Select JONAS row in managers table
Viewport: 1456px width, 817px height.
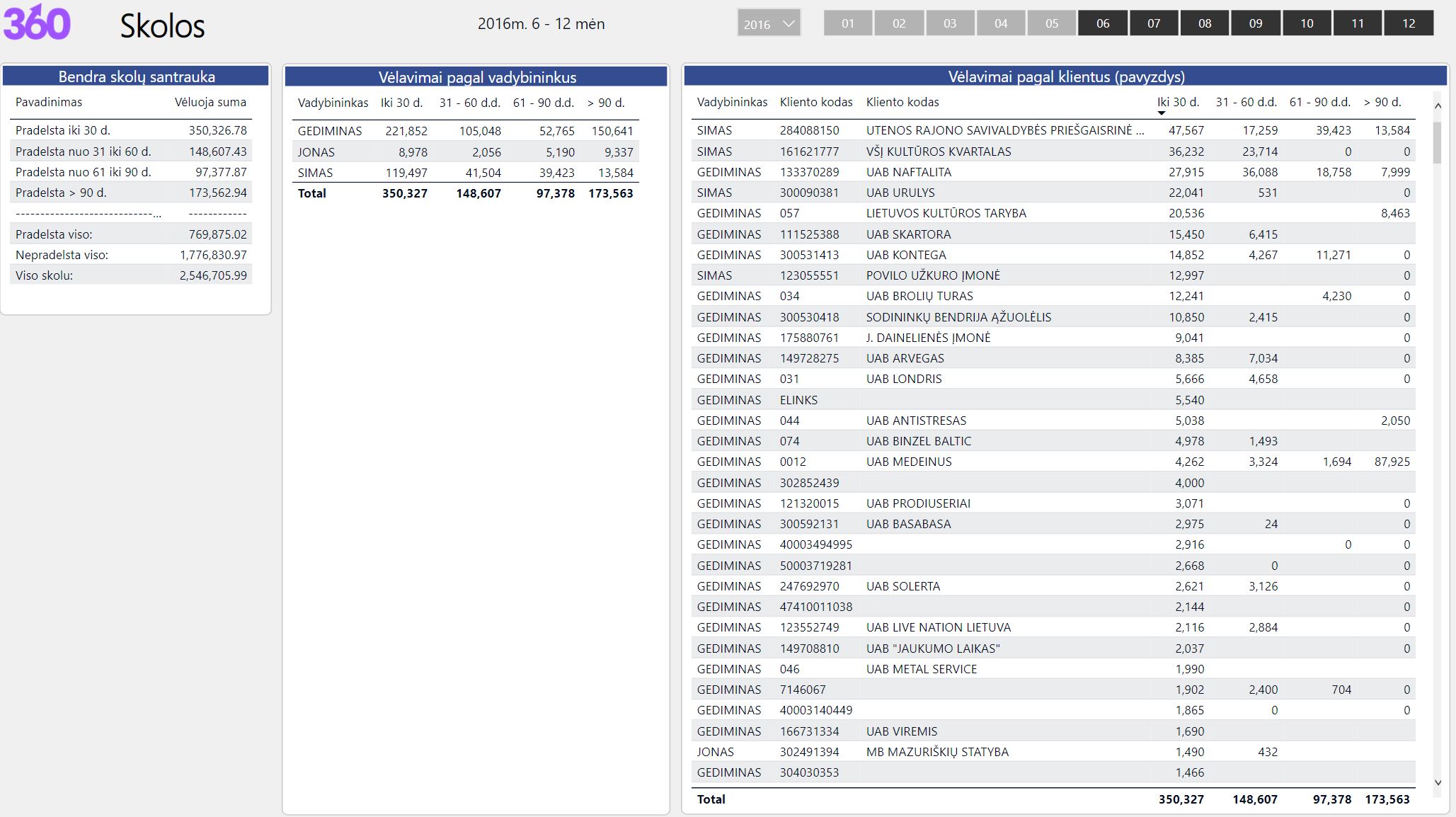pyautogui.click(x=465, y=152)
